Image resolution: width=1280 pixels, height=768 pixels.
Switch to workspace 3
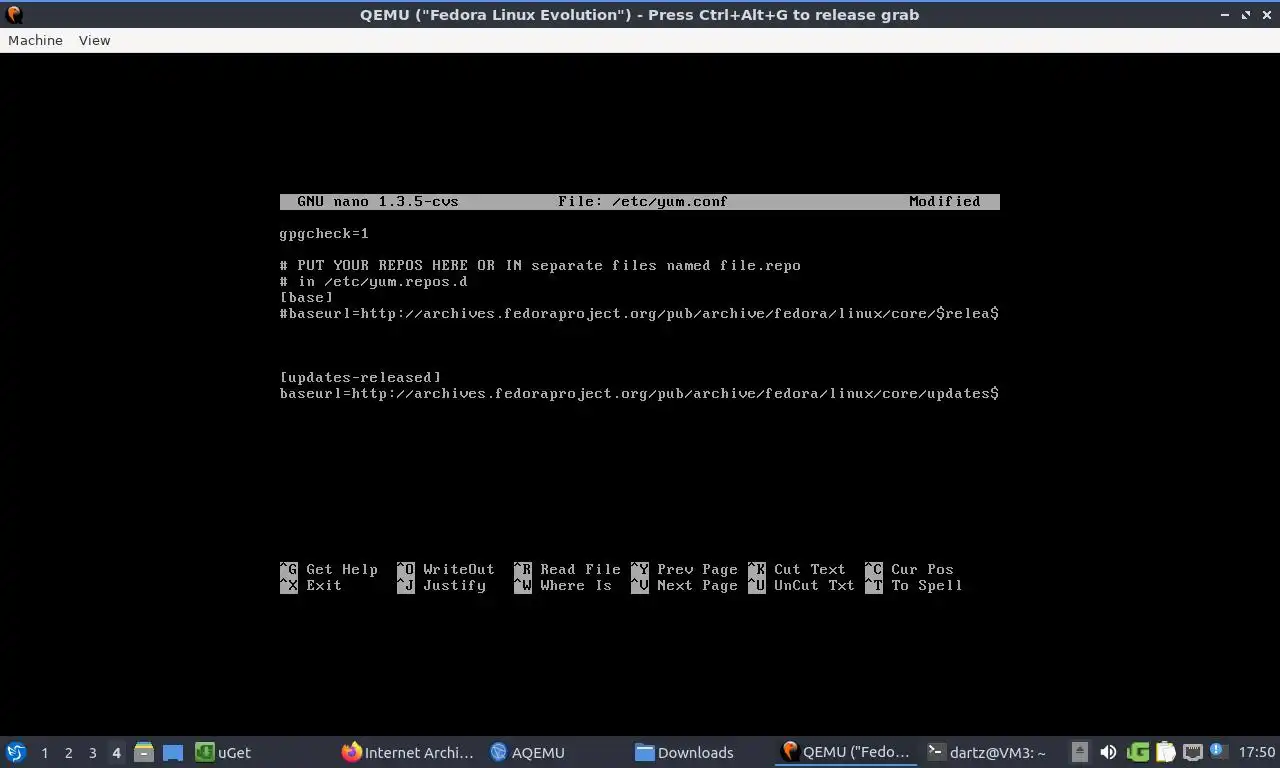[92, 753]
